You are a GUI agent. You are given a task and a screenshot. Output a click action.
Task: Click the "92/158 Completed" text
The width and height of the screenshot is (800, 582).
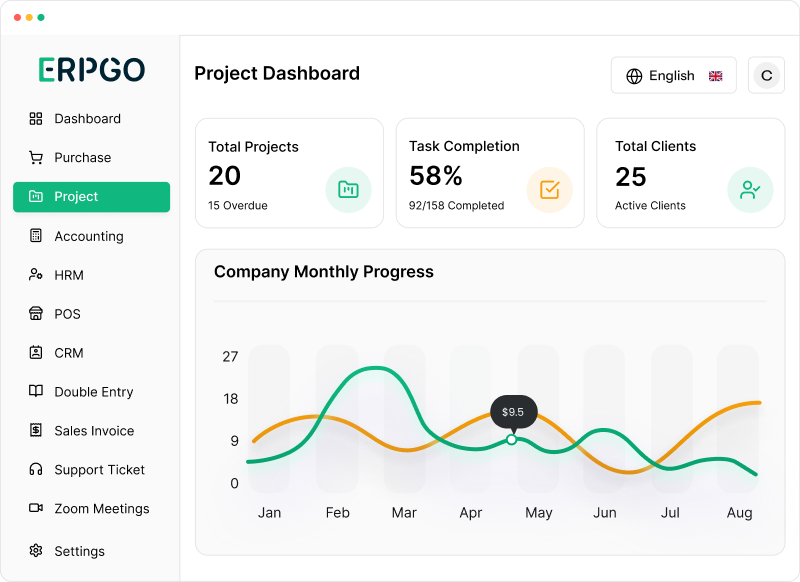[x=457, y=205]
